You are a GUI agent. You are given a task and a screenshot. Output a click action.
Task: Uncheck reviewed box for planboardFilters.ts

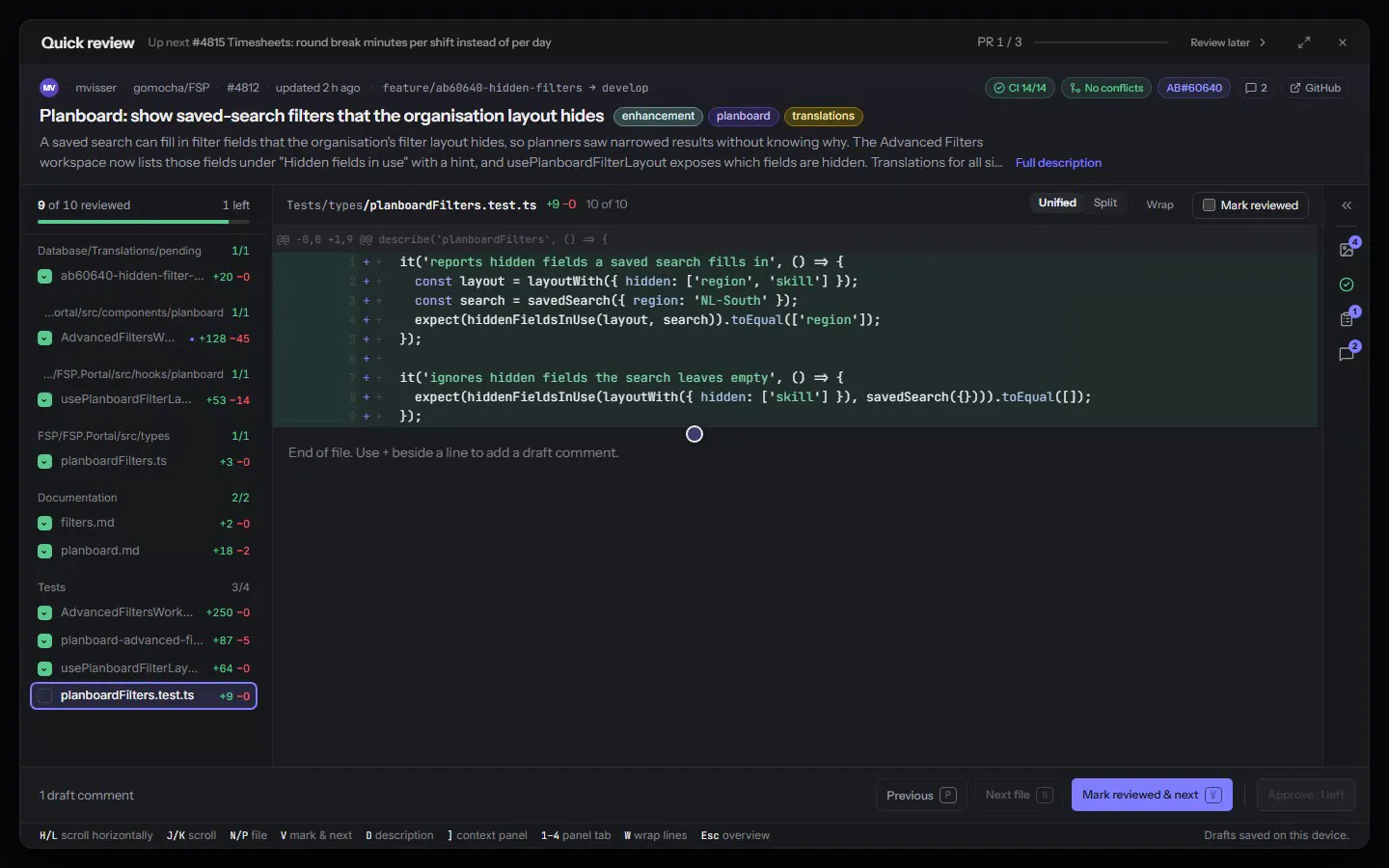44,462
